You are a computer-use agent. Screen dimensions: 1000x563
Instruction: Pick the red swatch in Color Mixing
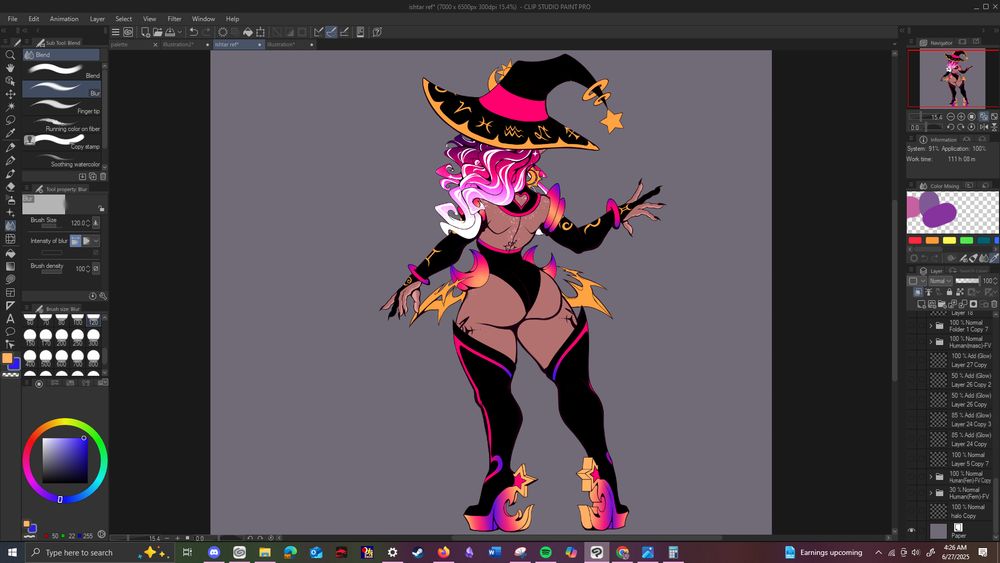tap(915, 240)
